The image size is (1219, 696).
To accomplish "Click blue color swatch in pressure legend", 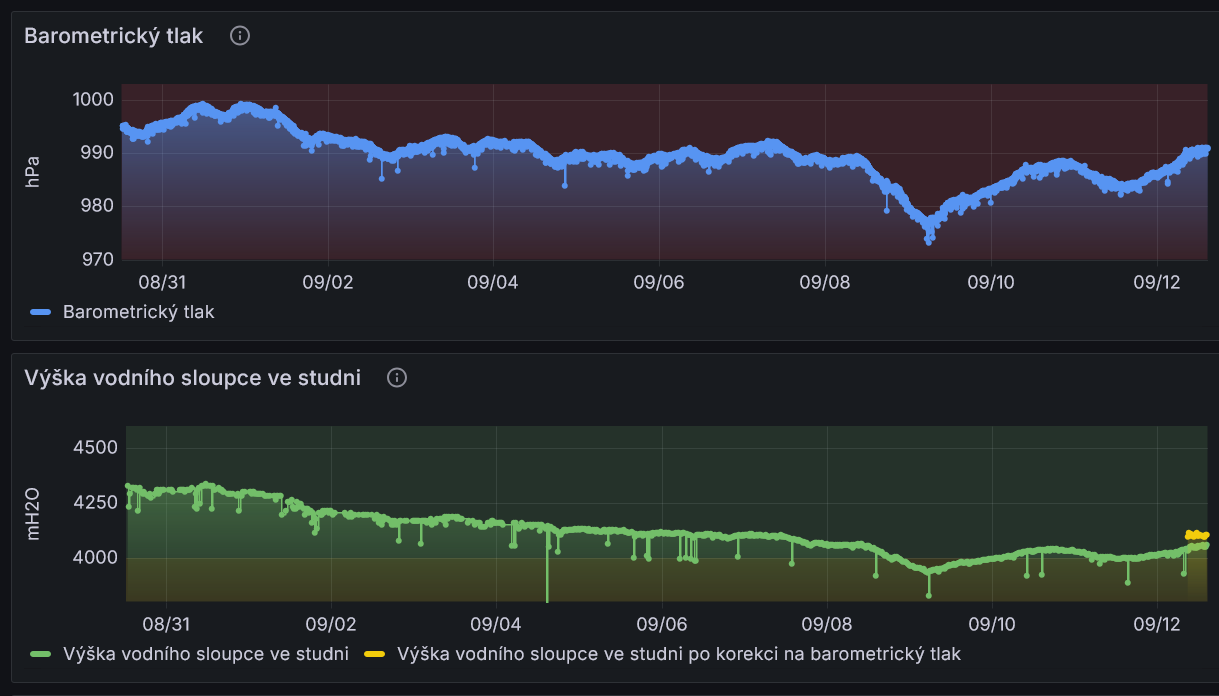I will (x=40, y=312).
